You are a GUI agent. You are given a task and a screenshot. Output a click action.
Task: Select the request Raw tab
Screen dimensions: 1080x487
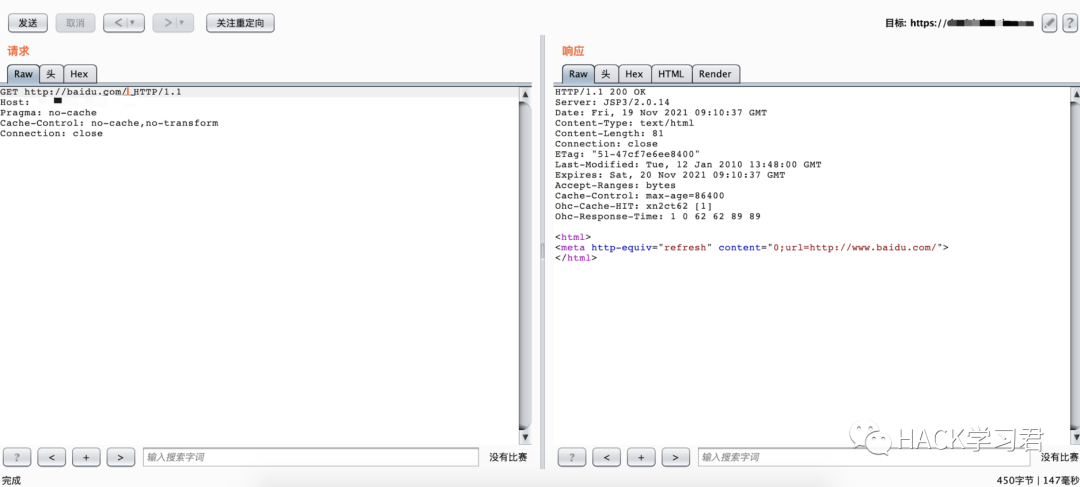tap(23, 74)
